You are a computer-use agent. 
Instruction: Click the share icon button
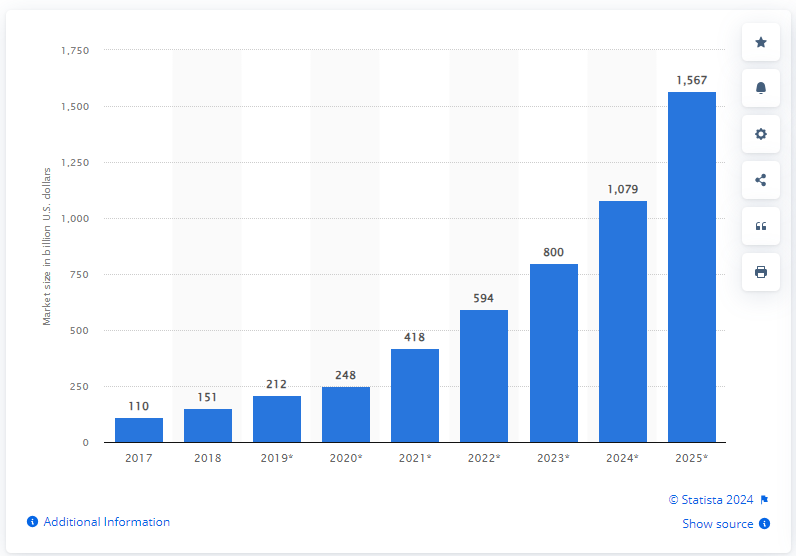[760, 180]
